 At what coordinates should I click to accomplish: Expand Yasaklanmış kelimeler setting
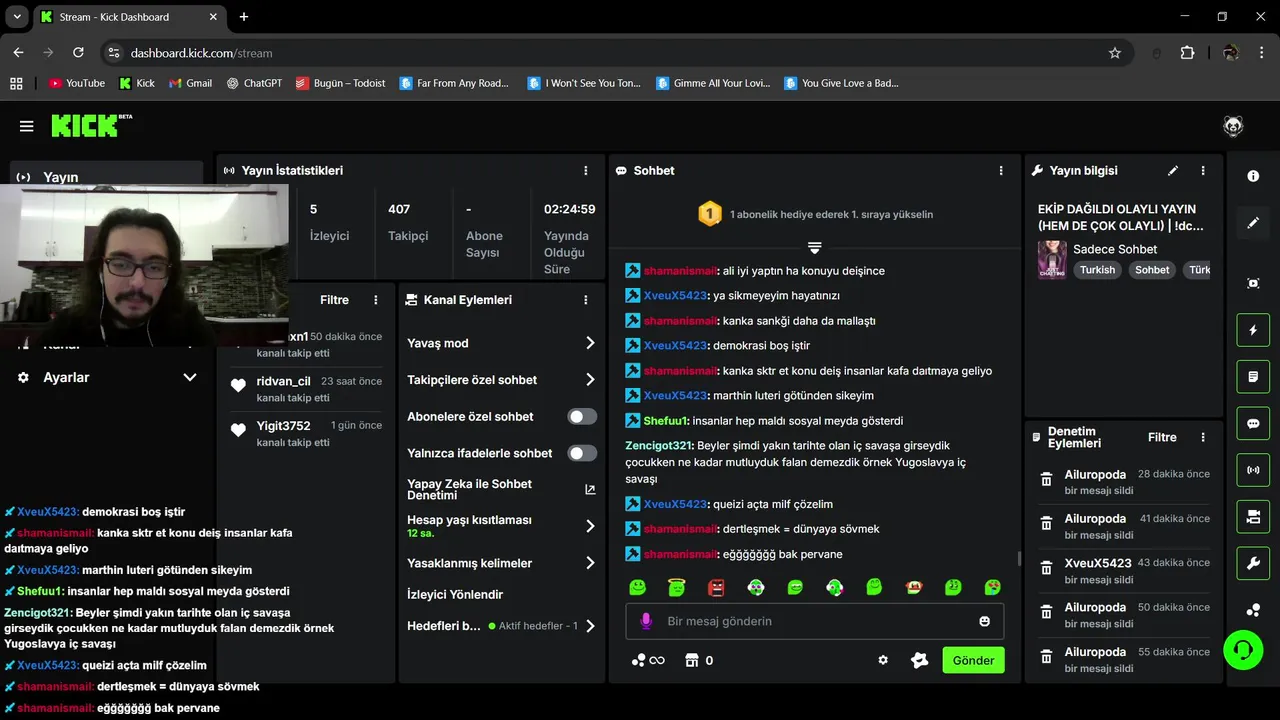click(590, 563)
